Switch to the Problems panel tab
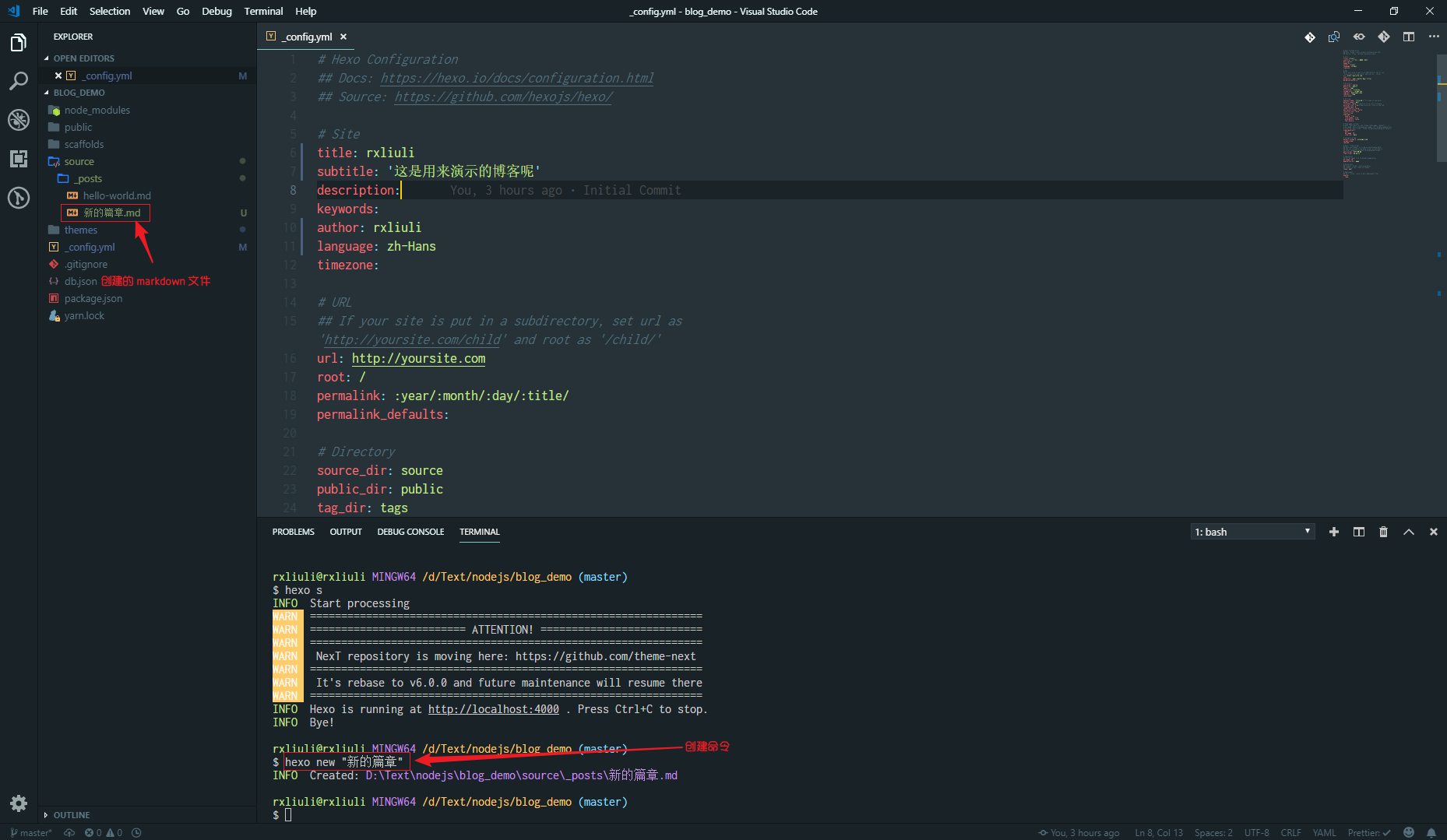 pos(294,532)
